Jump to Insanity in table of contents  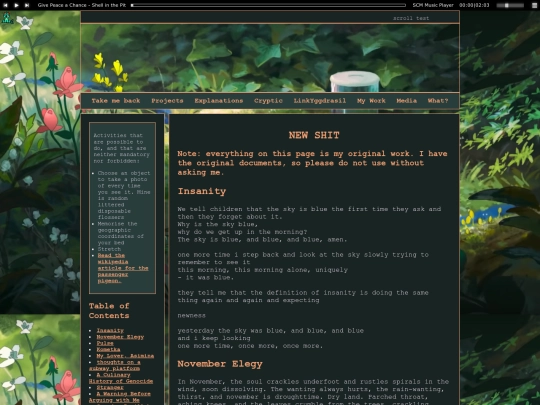tap(110, 330)
